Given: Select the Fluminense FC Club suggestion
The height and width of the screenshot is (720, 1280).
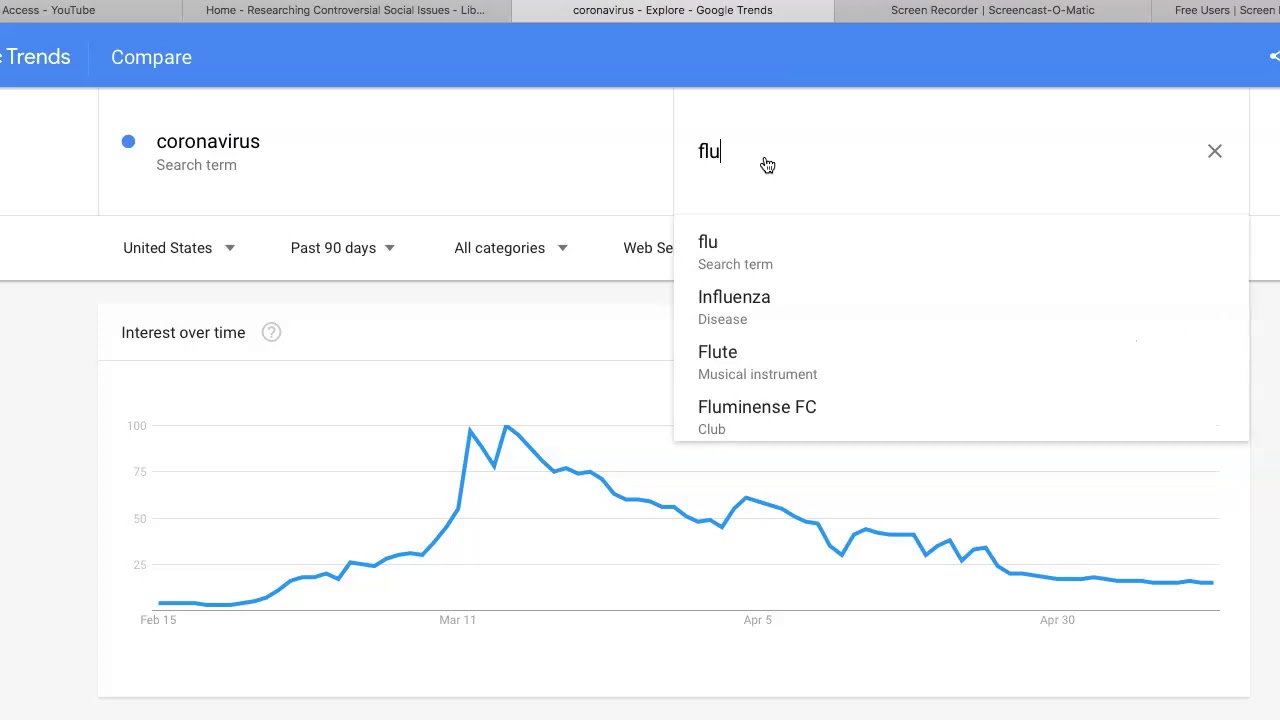Looking at the screenshot, I should point(961,417).
